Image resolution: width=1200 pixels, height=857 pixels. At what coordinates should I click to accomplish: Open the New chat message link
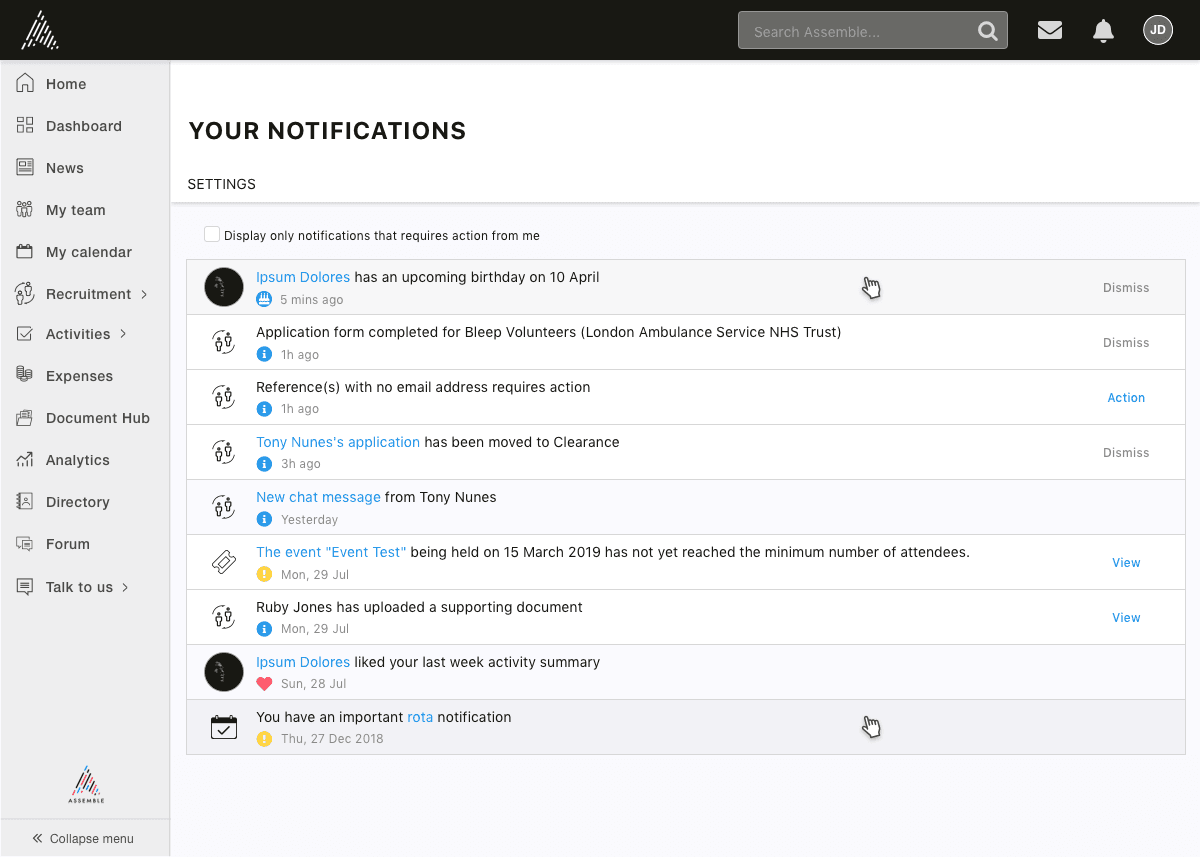tap(318, 497)
